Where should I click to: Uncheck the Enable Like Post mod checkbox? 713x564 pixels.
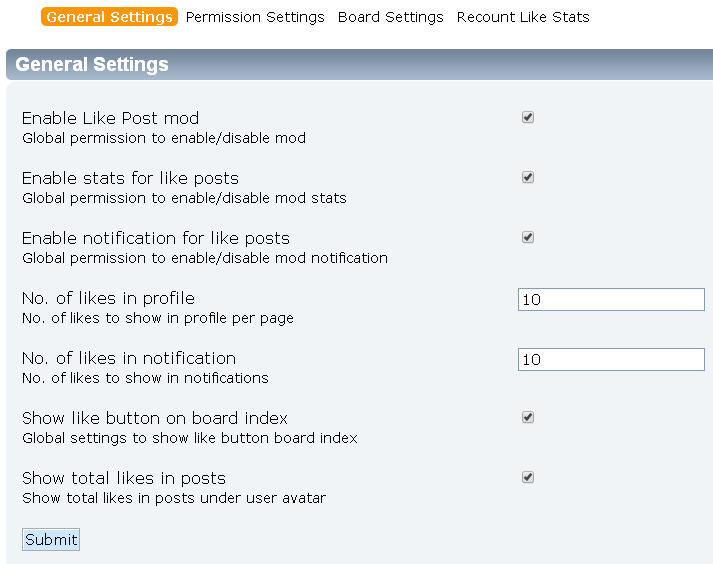[528, 117]
